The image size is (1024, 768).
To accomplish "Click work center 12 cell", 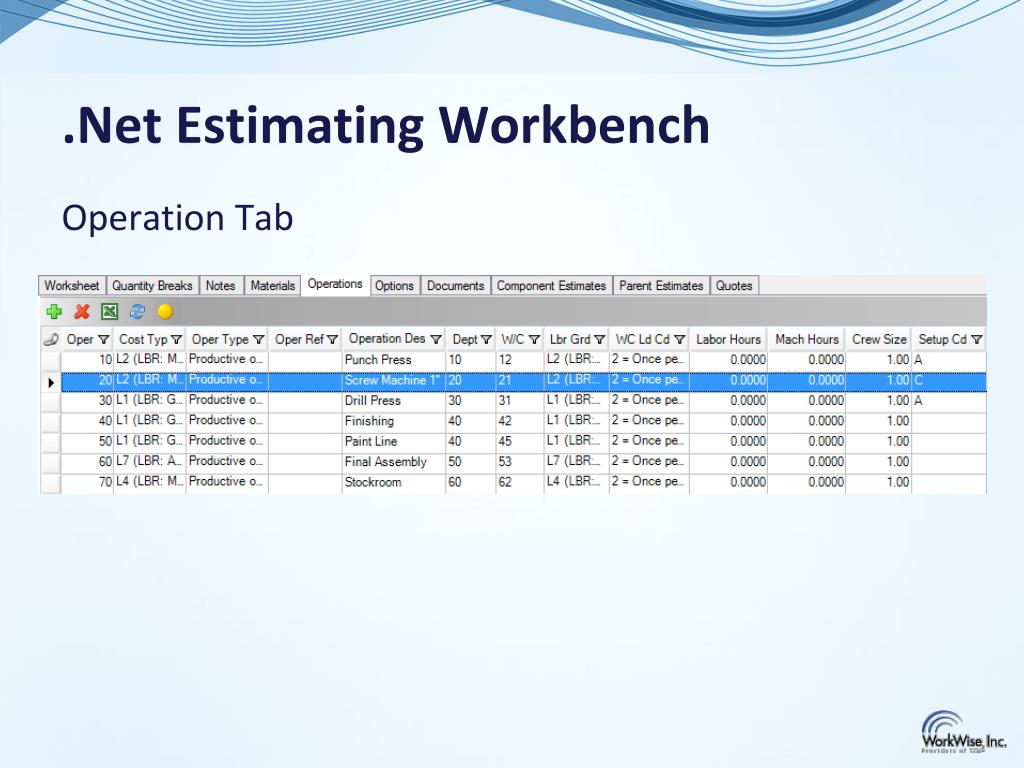I will 520,360.
